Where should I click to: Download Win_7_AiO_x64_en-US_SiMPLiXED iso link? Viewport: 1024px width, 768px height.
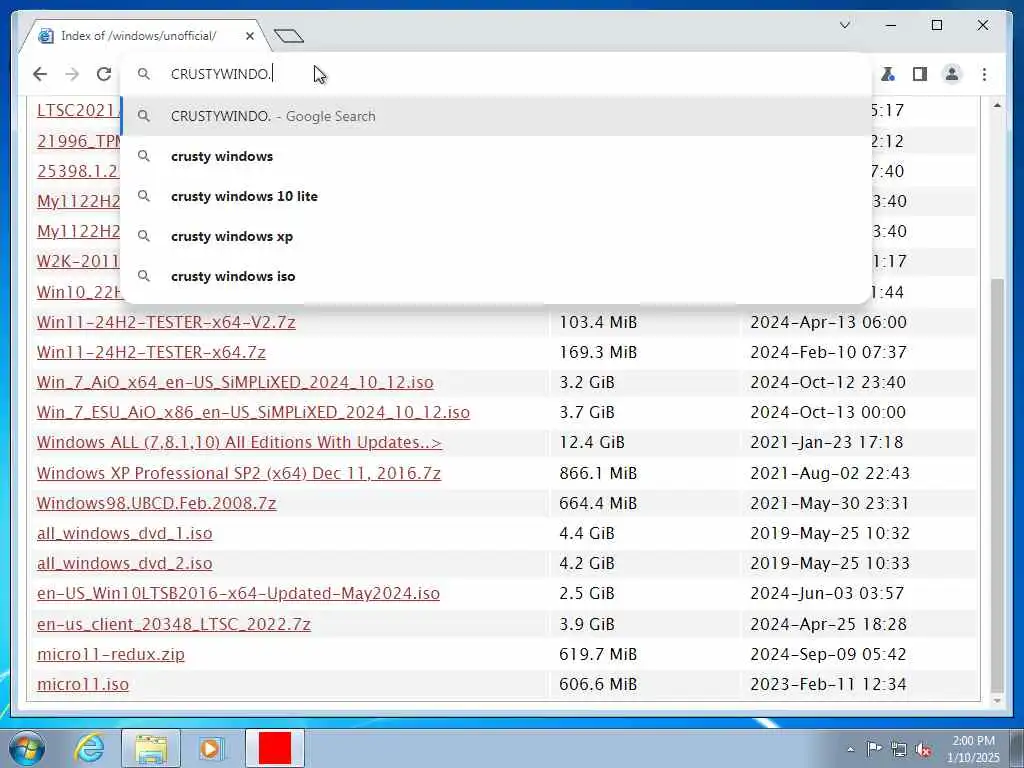tap(235, 382)
